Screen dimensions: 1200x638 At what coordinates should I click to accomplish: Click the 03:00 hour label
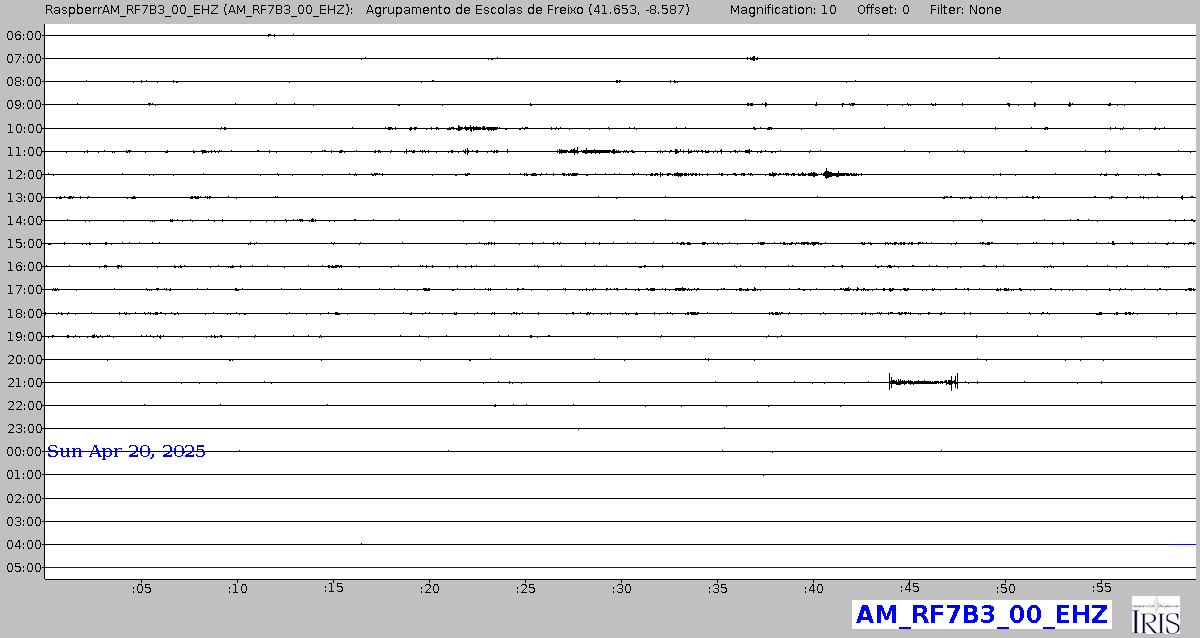click(x=24, y=521)
